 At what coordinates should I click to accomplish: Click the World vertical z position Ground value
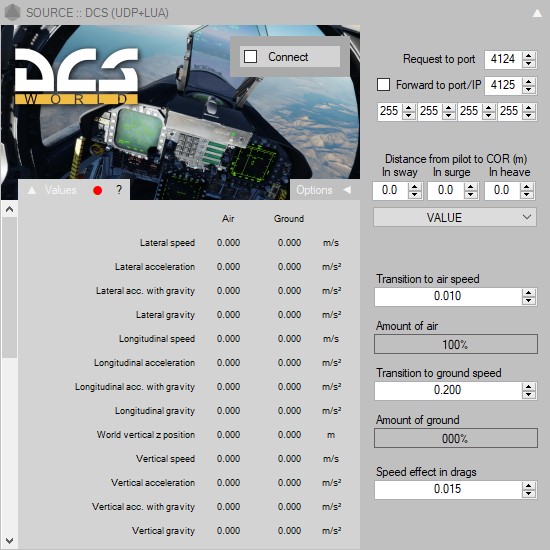click(289, 435)
